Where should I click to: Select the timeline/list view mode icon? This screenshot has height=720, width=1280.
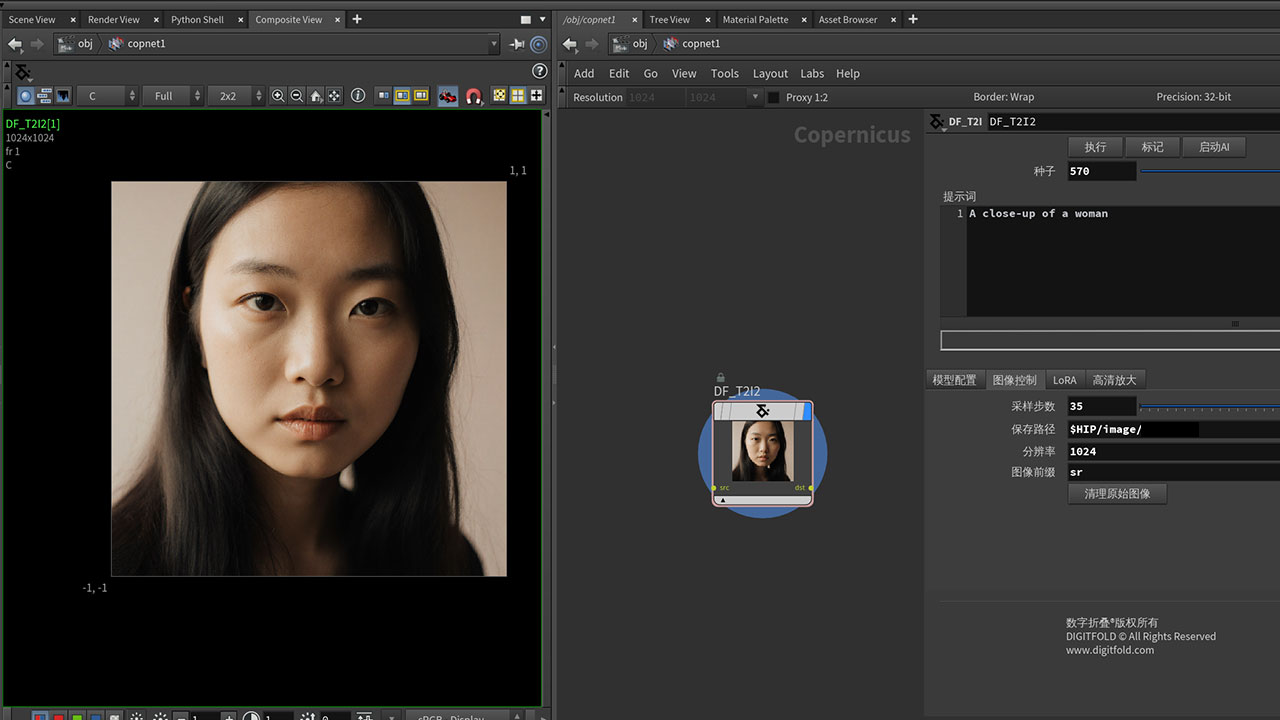click(44, 96)
